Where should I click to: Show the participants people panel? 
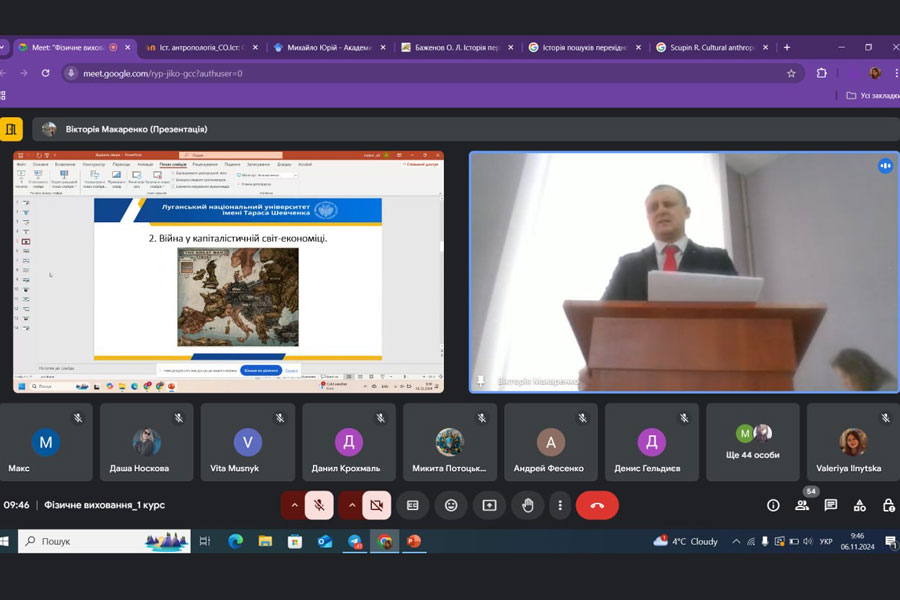pyautogui.click(x=802, y=505)
